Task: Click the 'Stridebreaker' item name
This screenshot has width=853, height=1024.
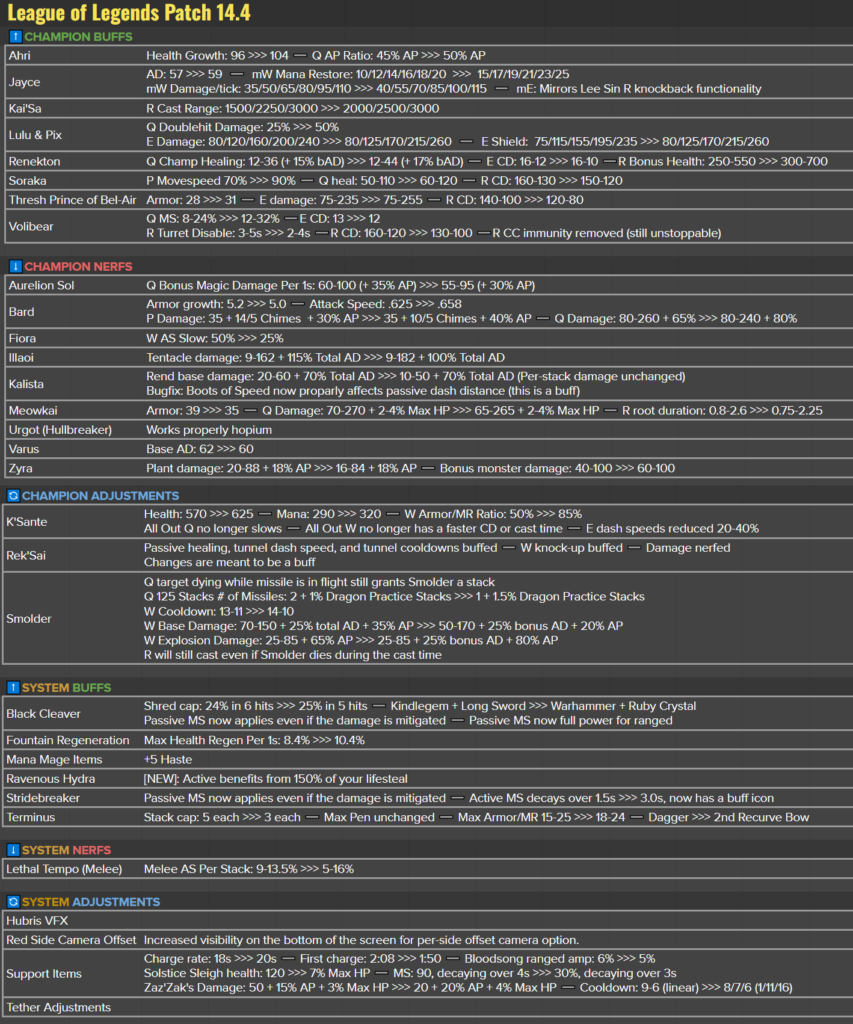Action: pos(43,798)
